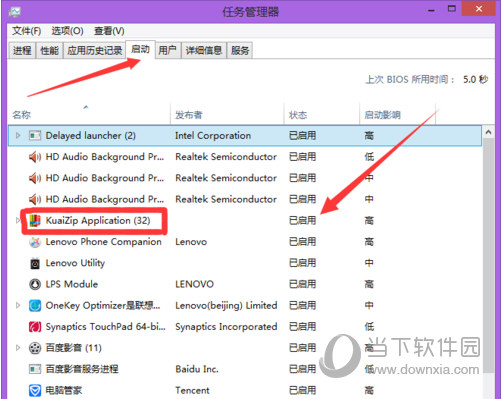Open the 查看(V) menu
Image resolution: width=504 pixels, height=399 pixels.
click(x=109, y=31)
